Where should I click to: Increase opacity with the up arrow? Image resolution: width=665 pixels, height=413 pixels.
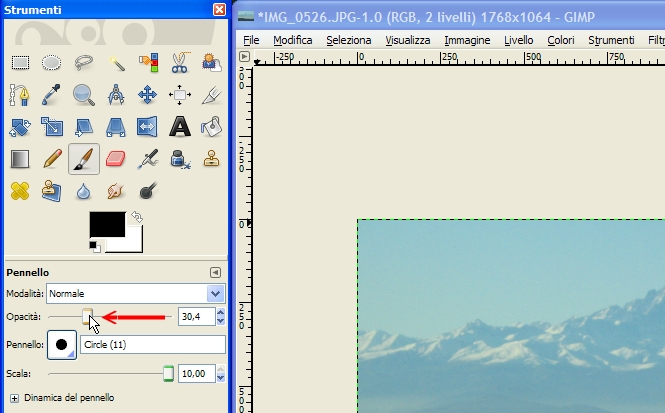pyautogui.click(x=221, y=313)
